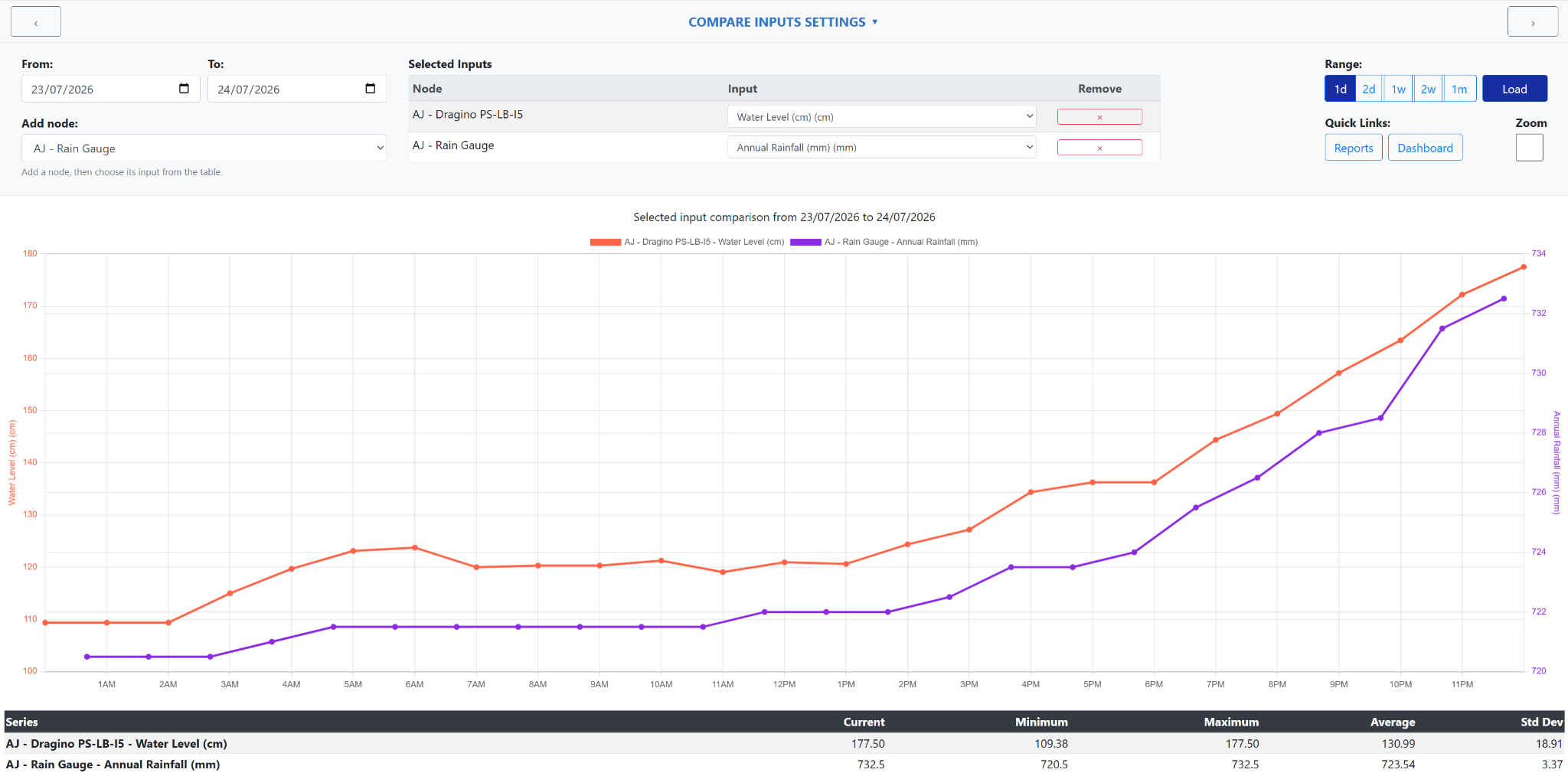Remove the AJ - Dragino PS-LB-I5 input

click(1099, 117)
